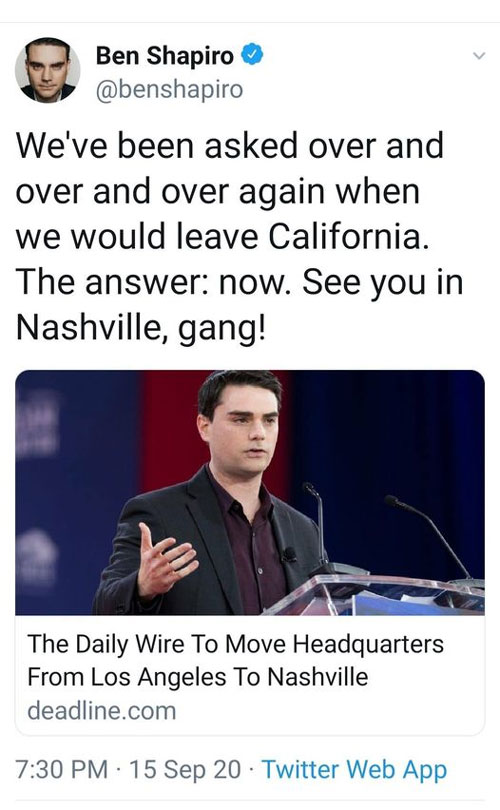
Task: Click the 15 Sep 20 date
Action: pyautogui.click(x=185, y=769)
